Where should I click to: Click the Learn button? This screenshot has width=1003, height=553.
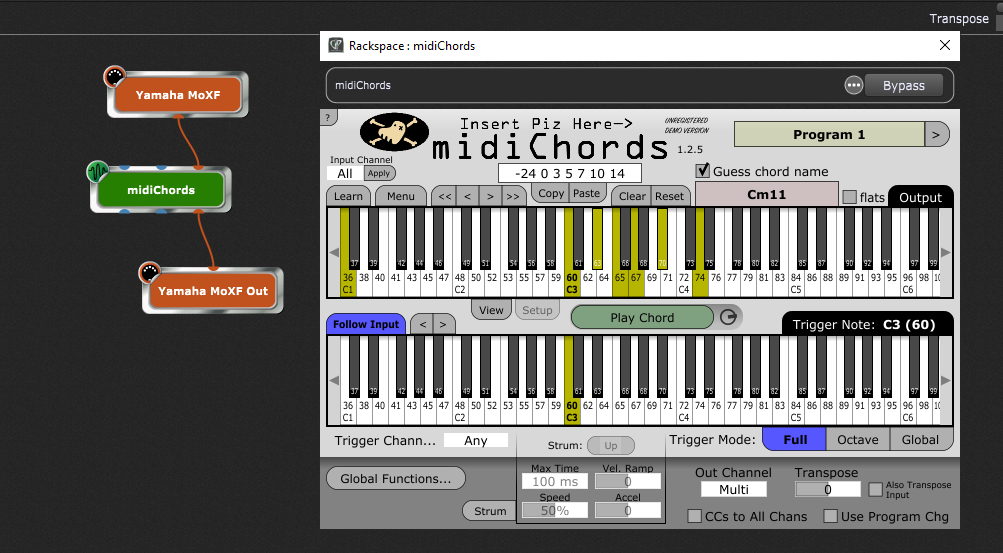348,196
